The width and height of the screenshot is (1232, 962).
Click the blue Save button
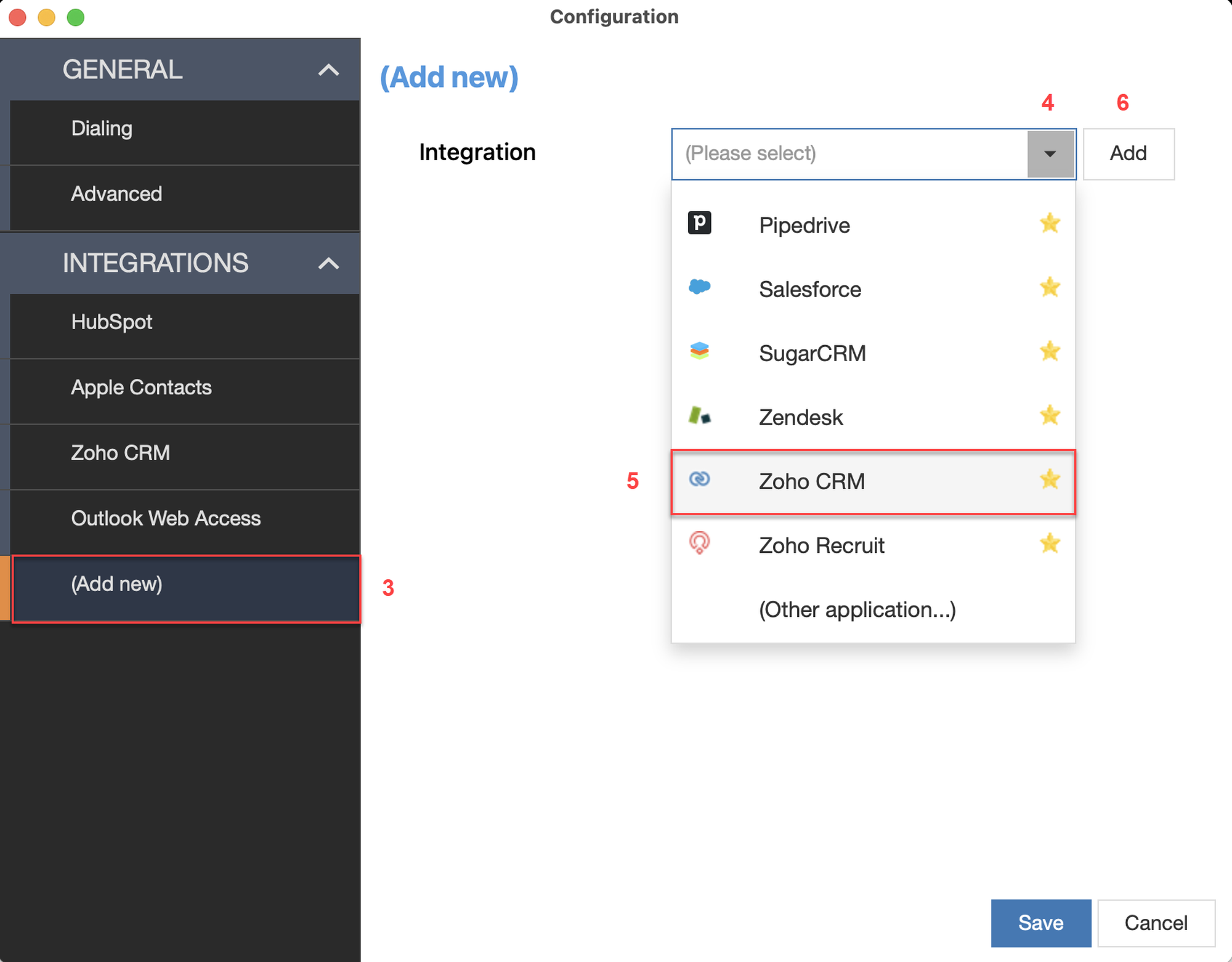point(1040,923)
